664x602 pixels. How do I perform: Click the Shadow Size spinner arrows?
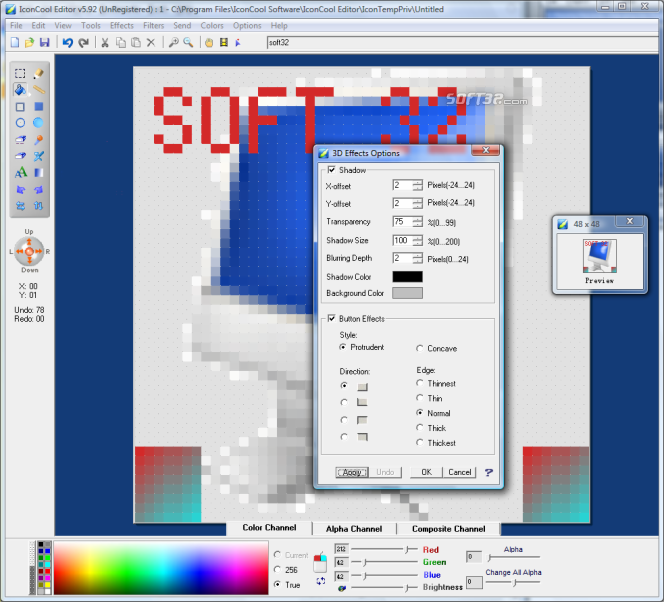[x=418, y=241]
